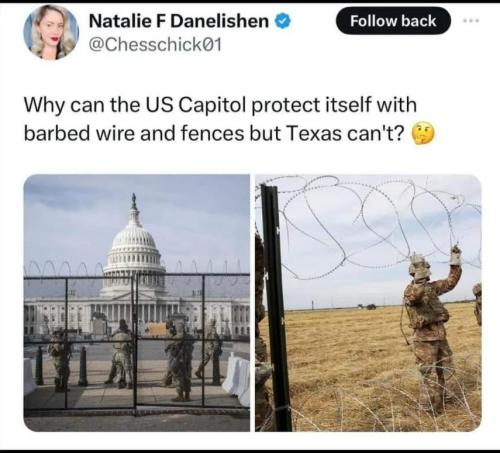Click the black fence post in right photo

[276, 307]
